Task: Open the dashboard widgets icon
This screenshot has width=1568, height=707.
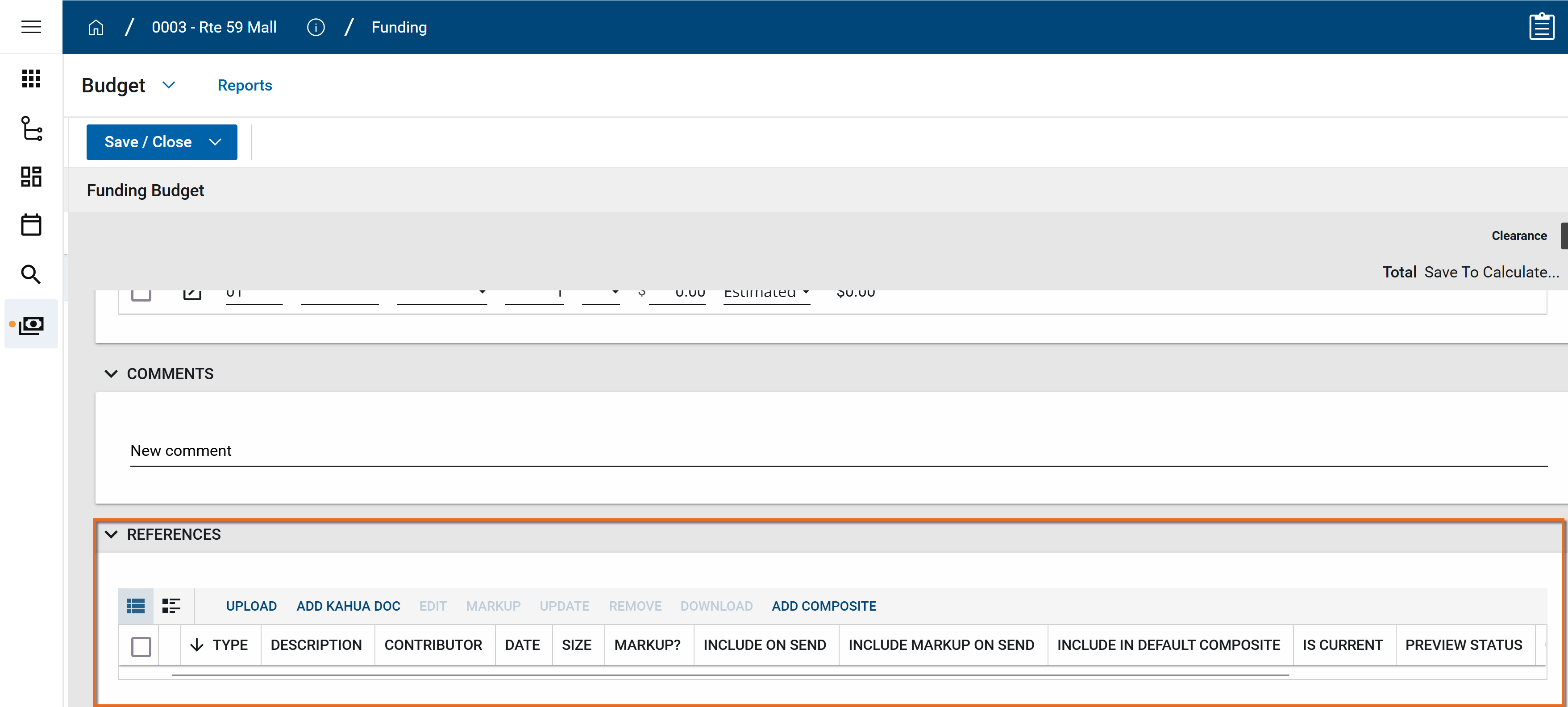Action: (x=31, y=177)
